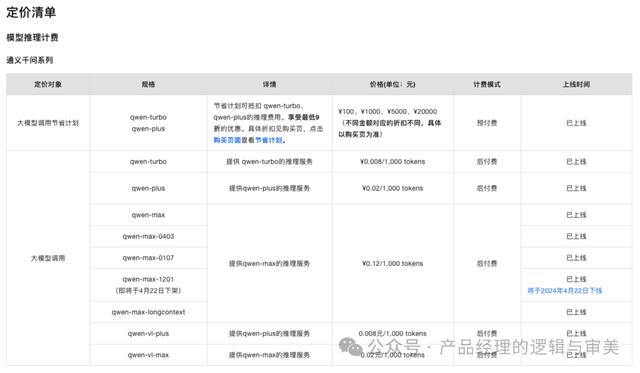Open the blue 节省计划 link in the details cell

(269, 140)
